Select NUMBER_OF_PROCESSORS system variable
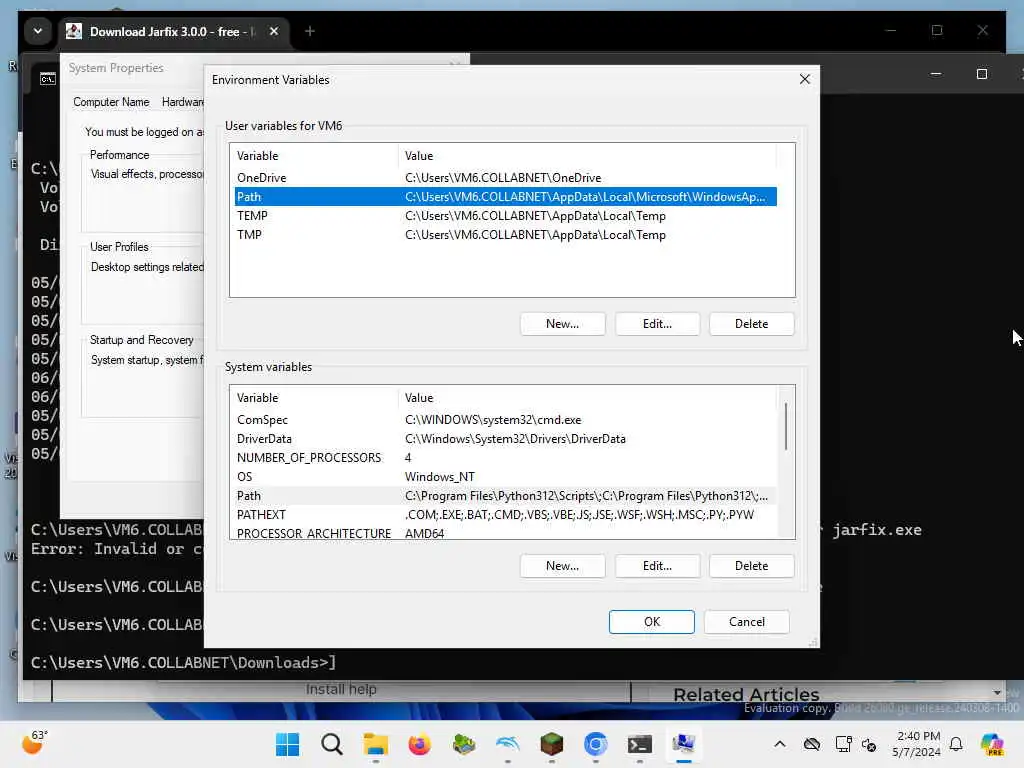The height and width of the screenshot is (768, 1024). (505, 458)
